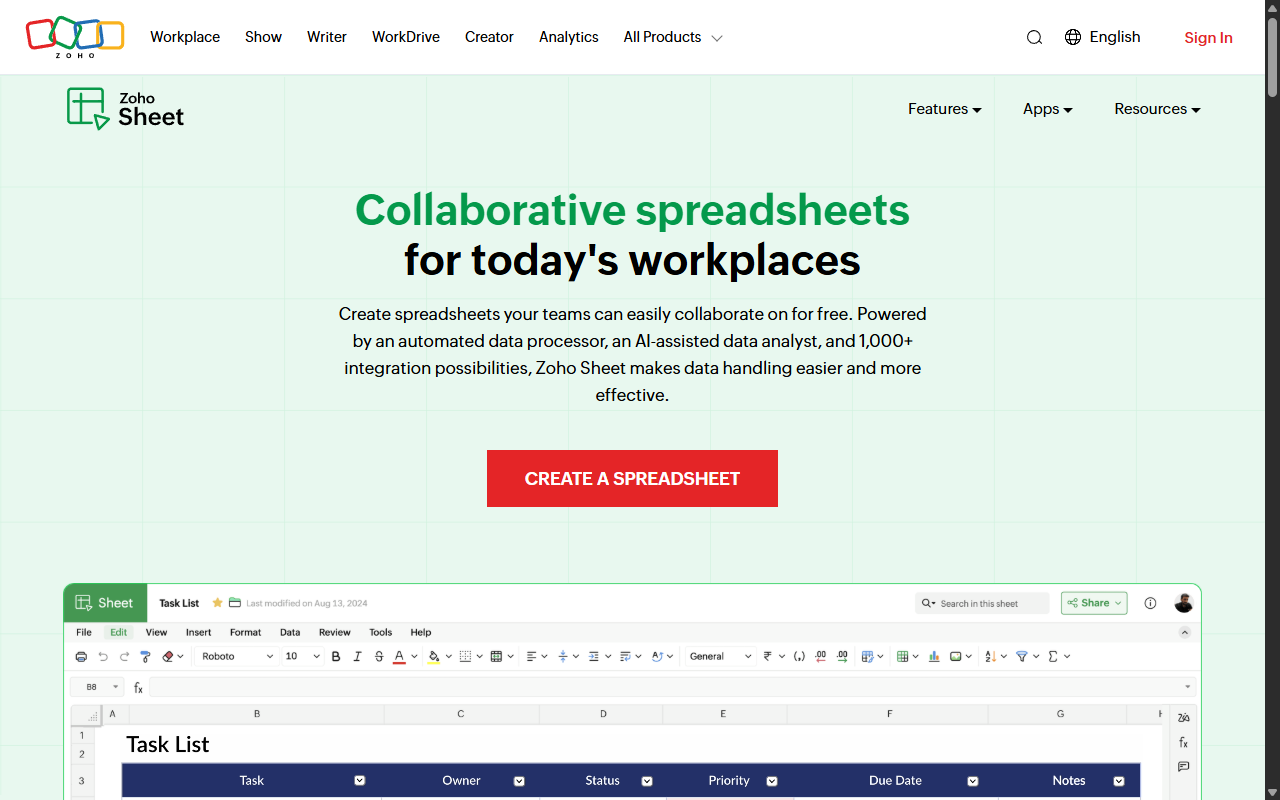
Task: Insert a chart from the toolbar
Action: 934,656
